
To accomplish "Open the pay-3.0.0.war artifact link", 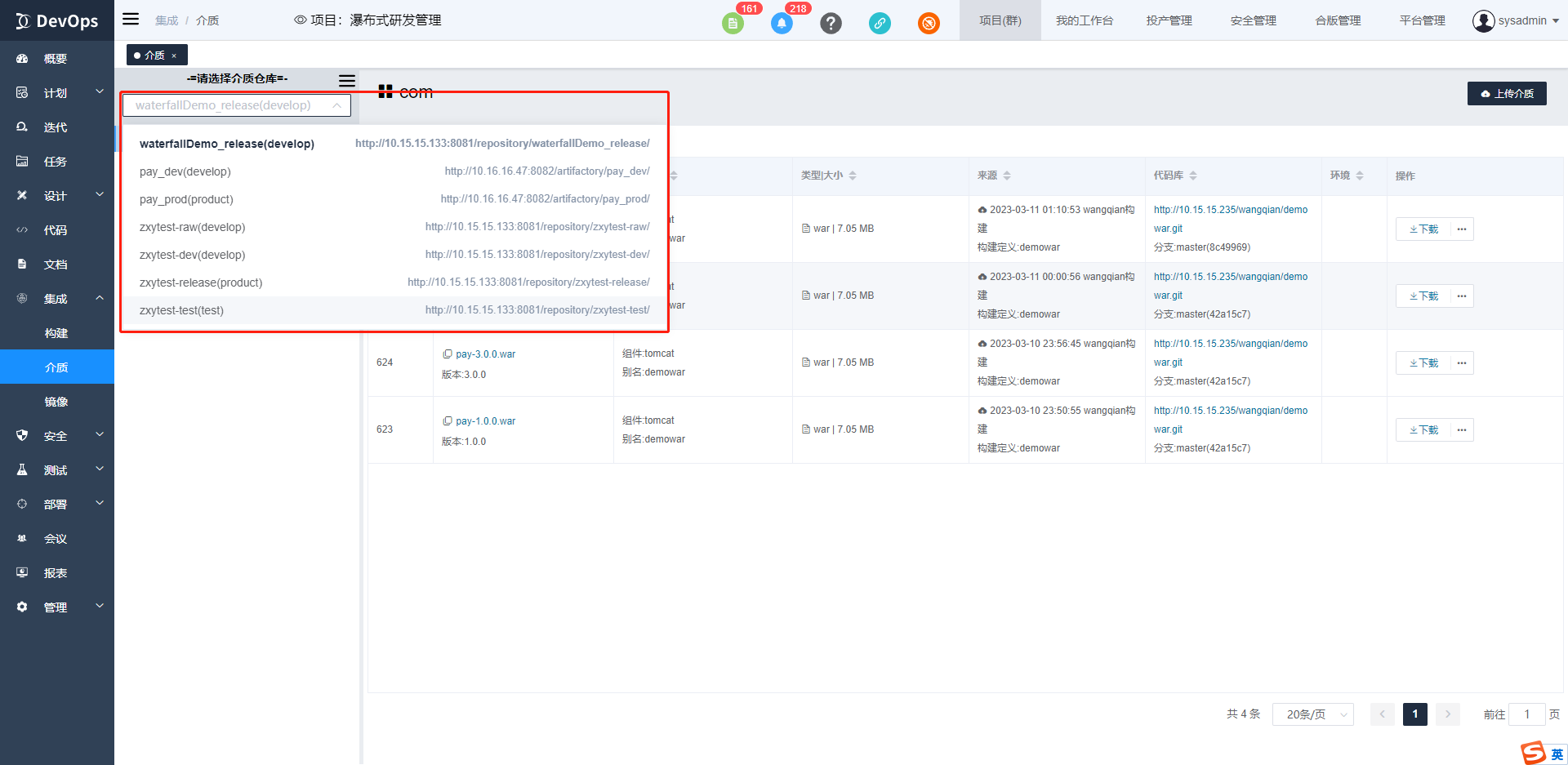I will [x=485, y=354].
